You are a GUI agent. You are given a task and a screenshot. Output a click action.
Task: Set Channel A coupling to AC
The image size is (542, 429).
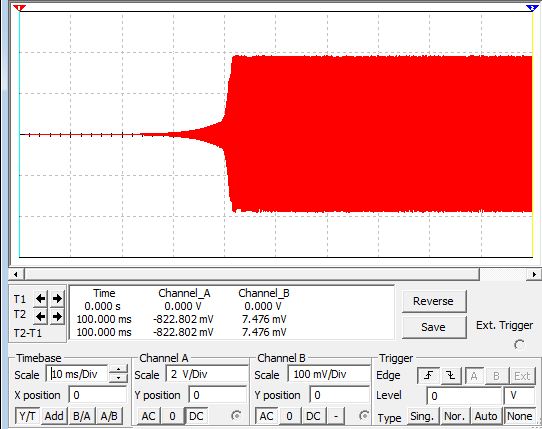[149, 416]
